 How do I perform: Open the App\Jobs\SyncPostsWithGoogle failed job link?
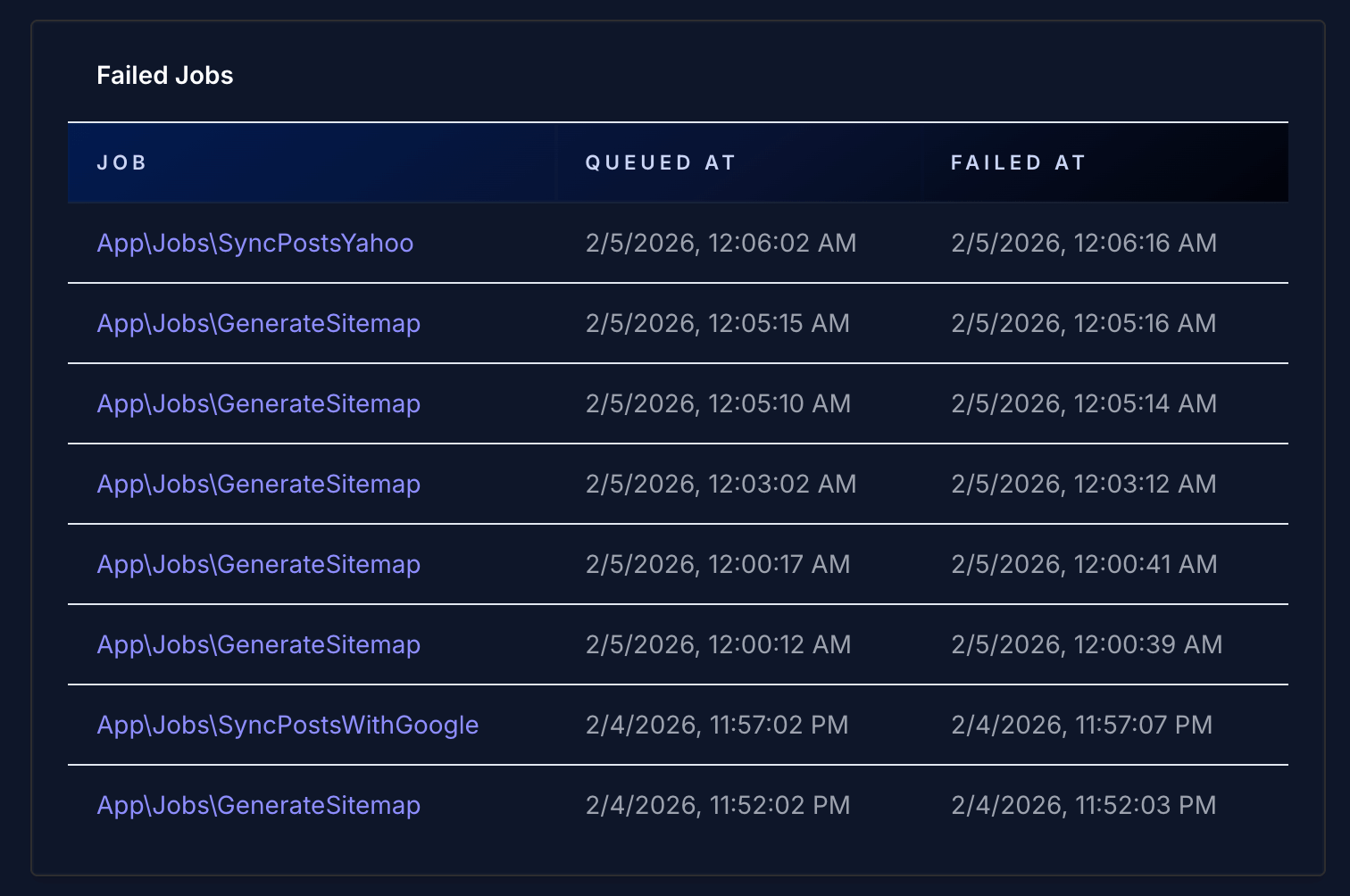[x=287, y=725]
